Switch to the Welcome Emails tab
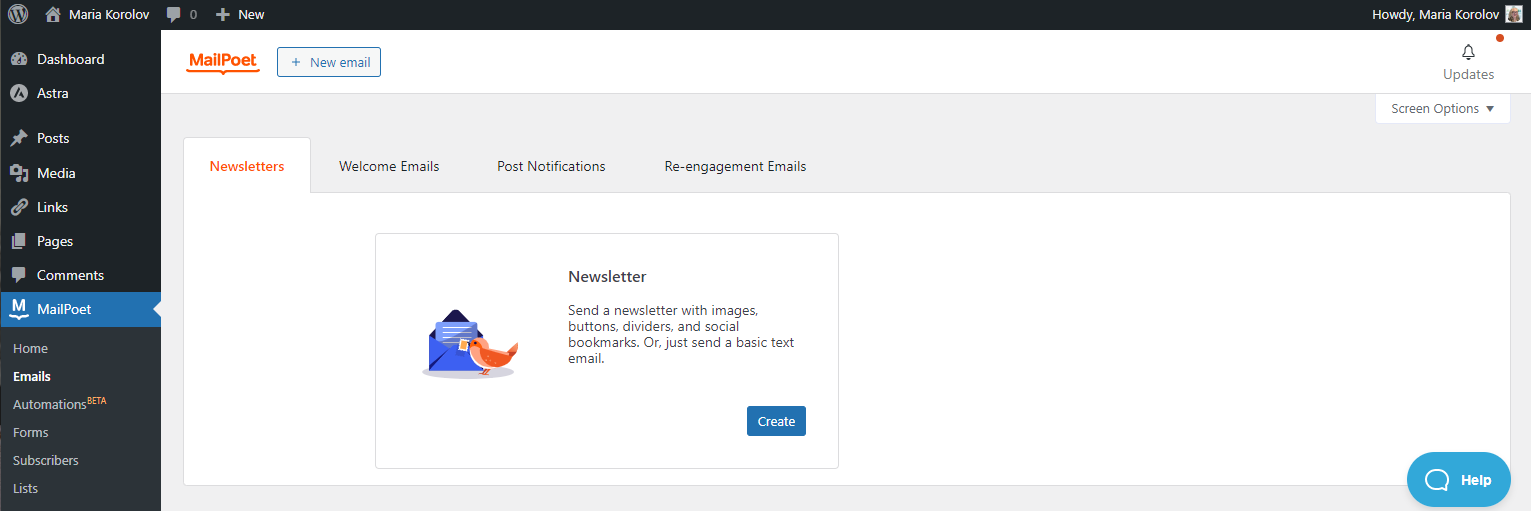1531x511 pixels. point(389,166)
